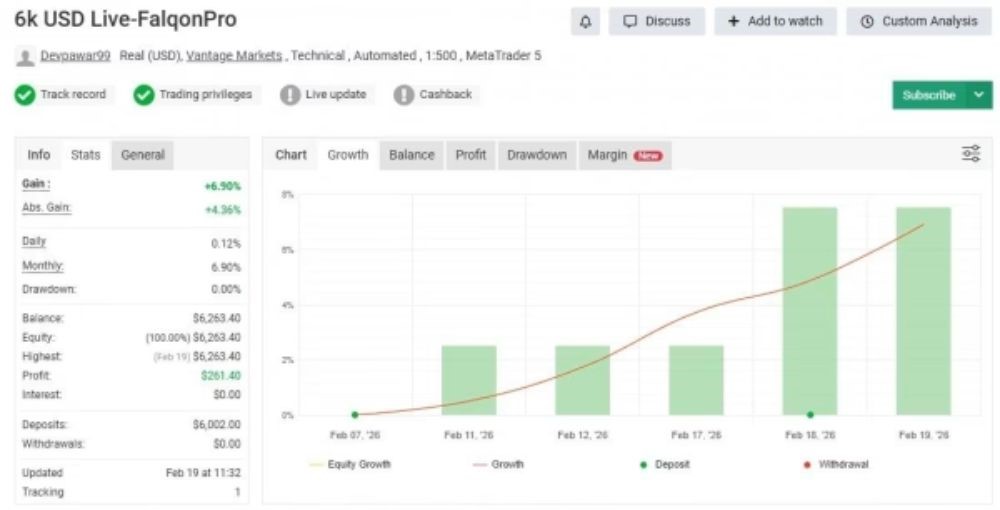Toggle Growth legend series
1000x510 pixels.
(498, 464)
